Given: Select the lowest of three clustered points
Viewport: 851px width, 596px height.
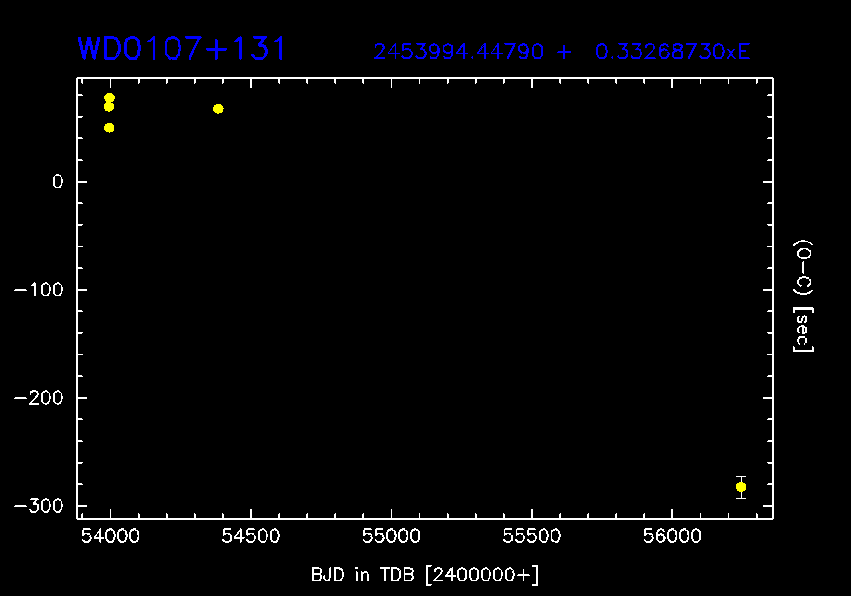Looking at the screenshot, I should pyautogui.click(x=109, y=128).
